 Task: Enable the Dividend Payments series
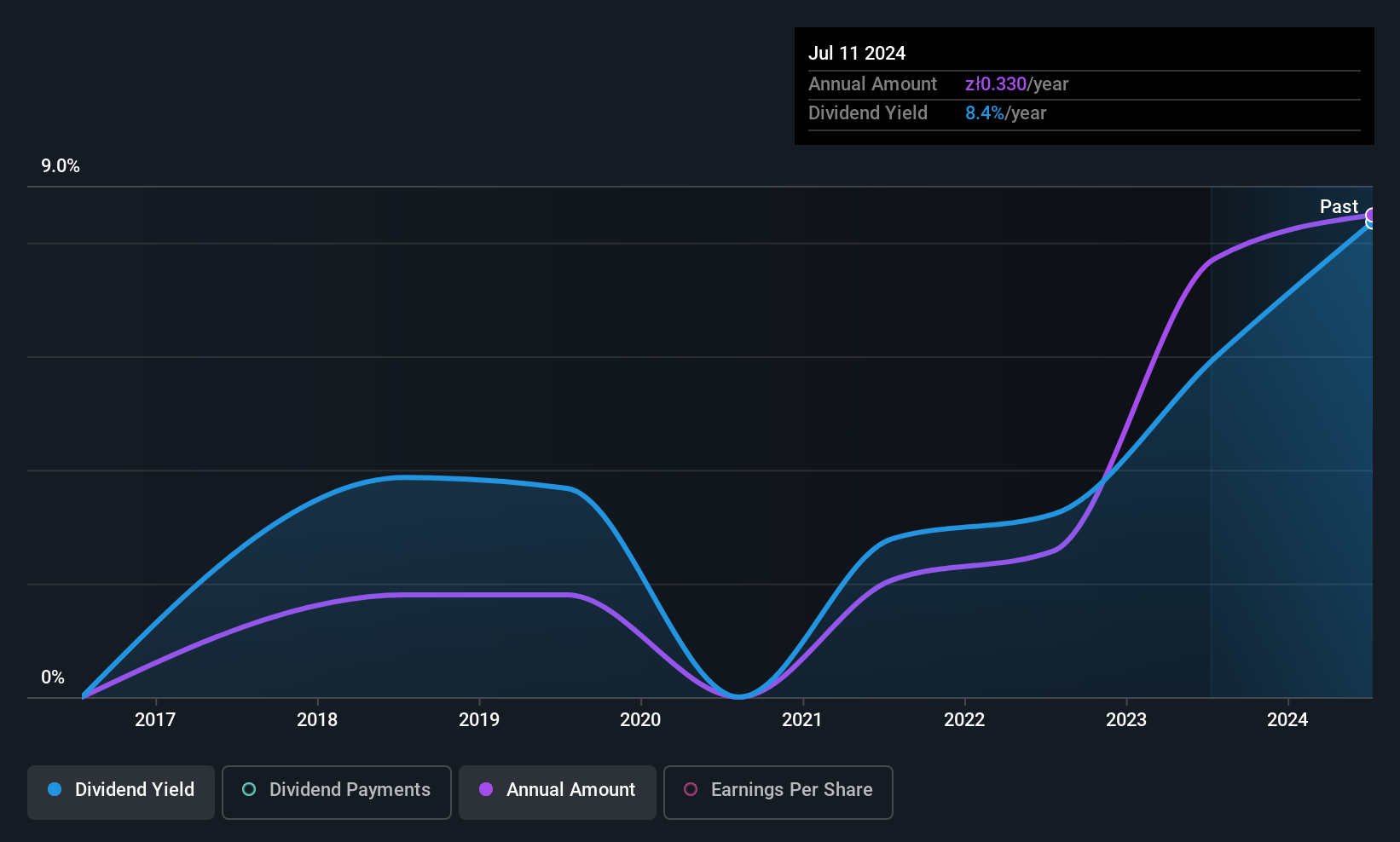pos(337,793)
